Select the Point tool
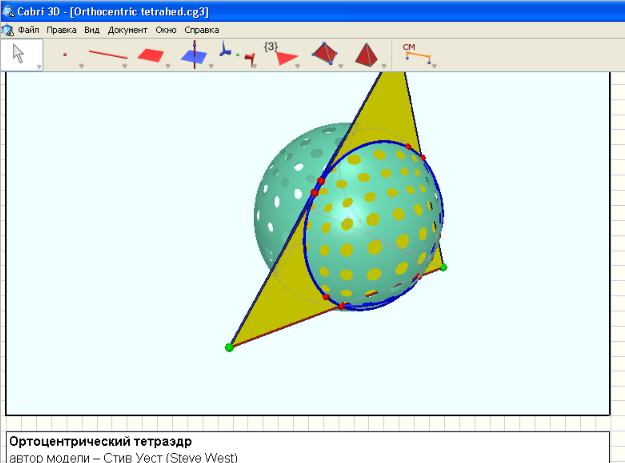The height and width of the screenshot is (463, 625). 65,55
